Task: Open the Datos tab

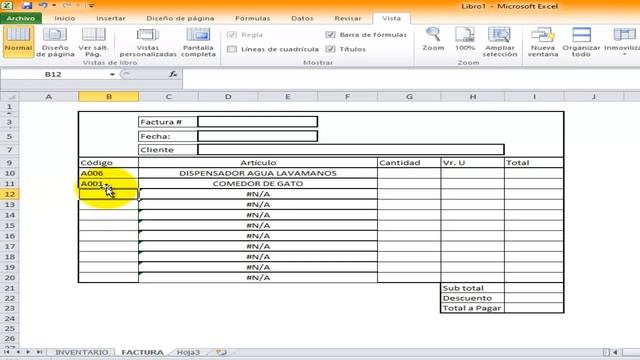Action: point(302,18)
